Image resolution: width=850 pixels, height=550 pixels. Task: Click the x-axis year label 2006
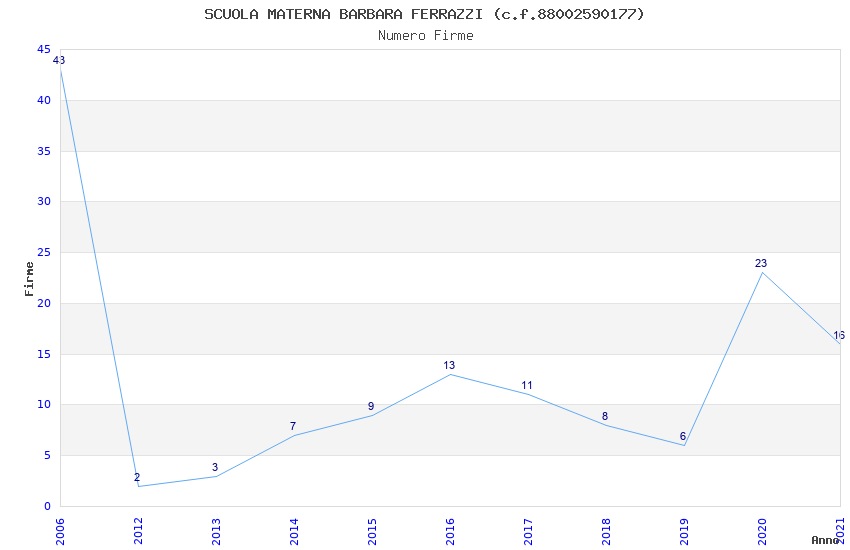tap(60, 531)
